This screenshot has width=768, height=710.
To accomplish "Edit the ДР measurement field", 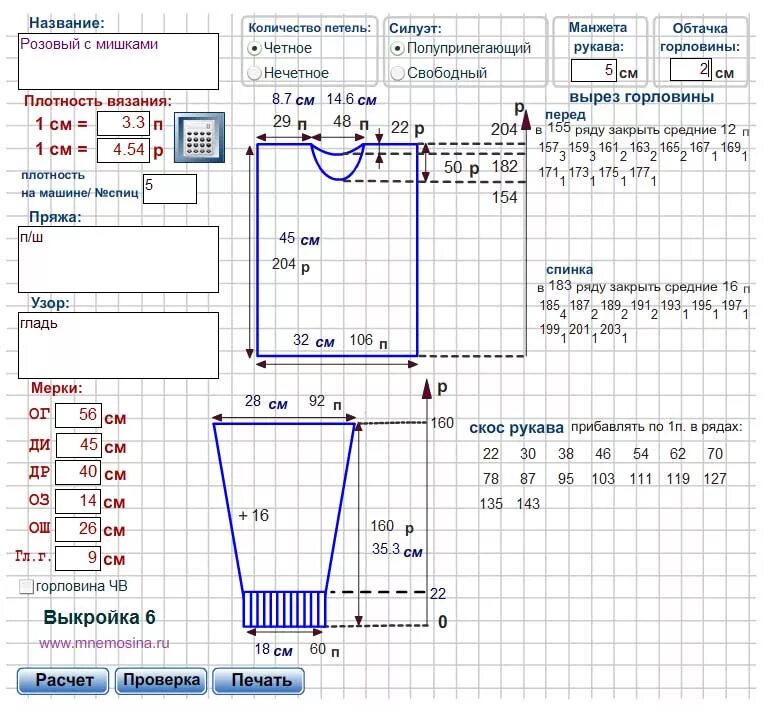I will coord(78,472).
